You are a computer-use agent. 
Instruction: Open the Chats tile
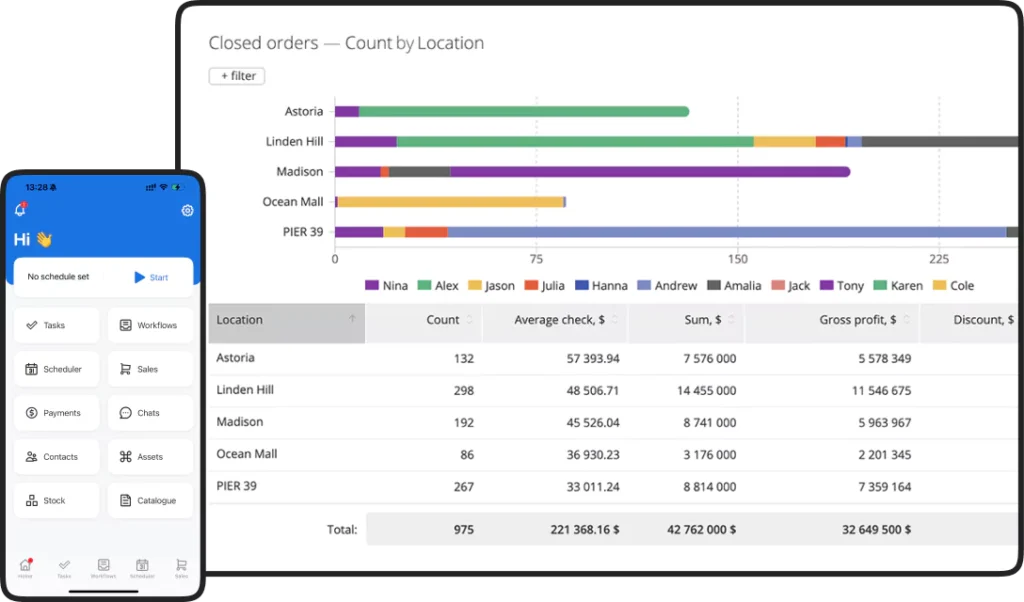(150, 413)
